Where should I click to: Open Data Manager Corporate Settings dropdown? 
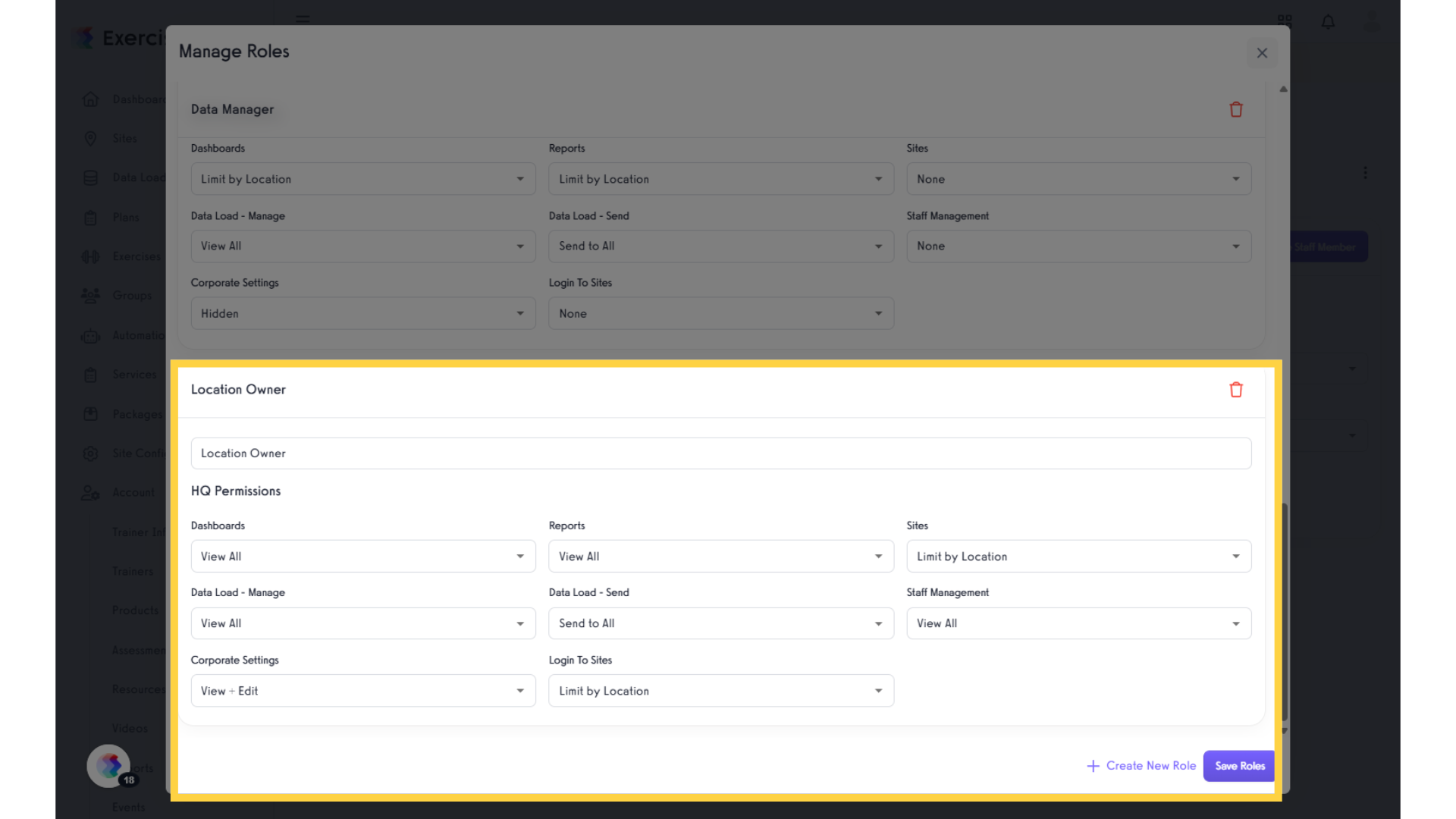click(363, 313)
